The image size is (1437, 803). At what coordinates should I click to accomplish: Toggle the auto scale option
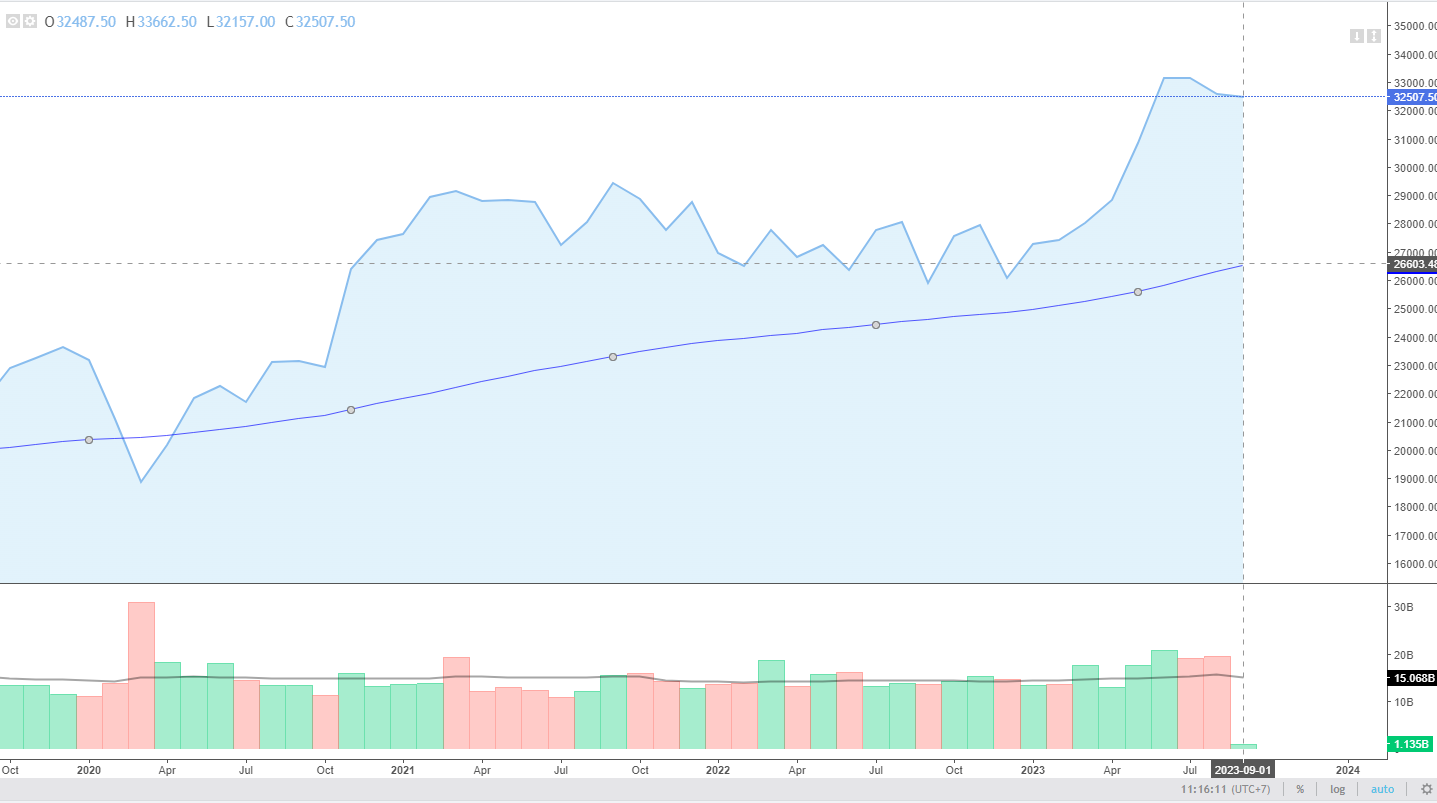(x=1382, y=789)
